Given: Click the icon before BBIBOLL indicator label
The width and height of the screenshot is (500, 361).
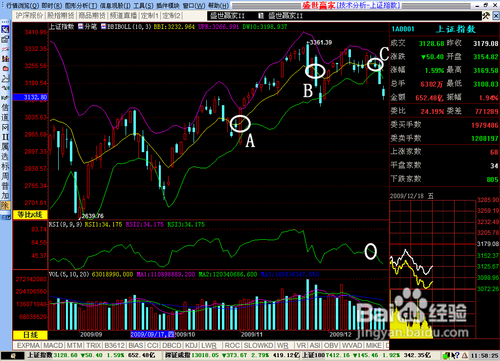Looking at the screenshot, I should (103, 27).
